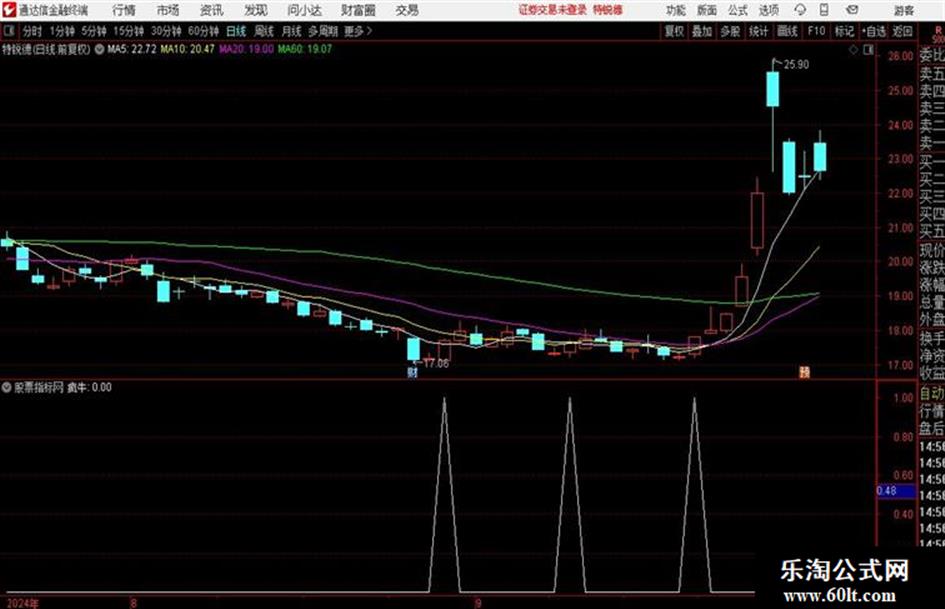
Task: Switch to the 分时 period tab
Action: point(33,31)
